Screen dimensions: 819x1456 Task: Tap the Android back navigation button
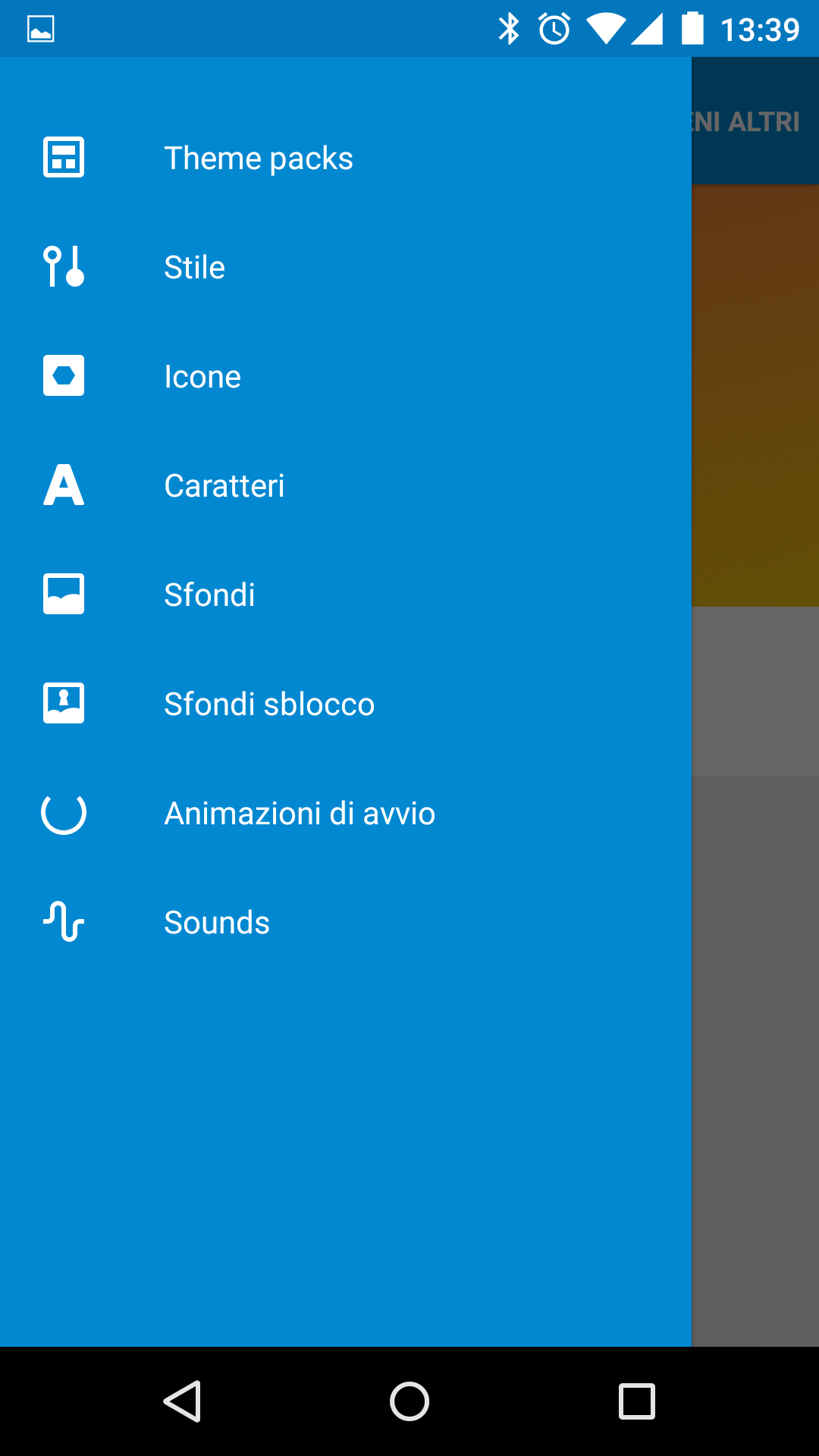tap(182, 1401)
